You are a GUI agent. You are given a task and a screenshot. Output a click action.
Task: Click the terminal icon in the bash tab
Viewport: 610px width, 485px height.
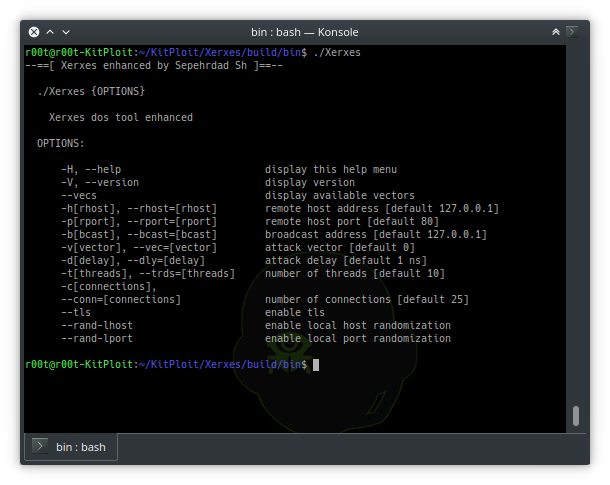pos(40,446)
